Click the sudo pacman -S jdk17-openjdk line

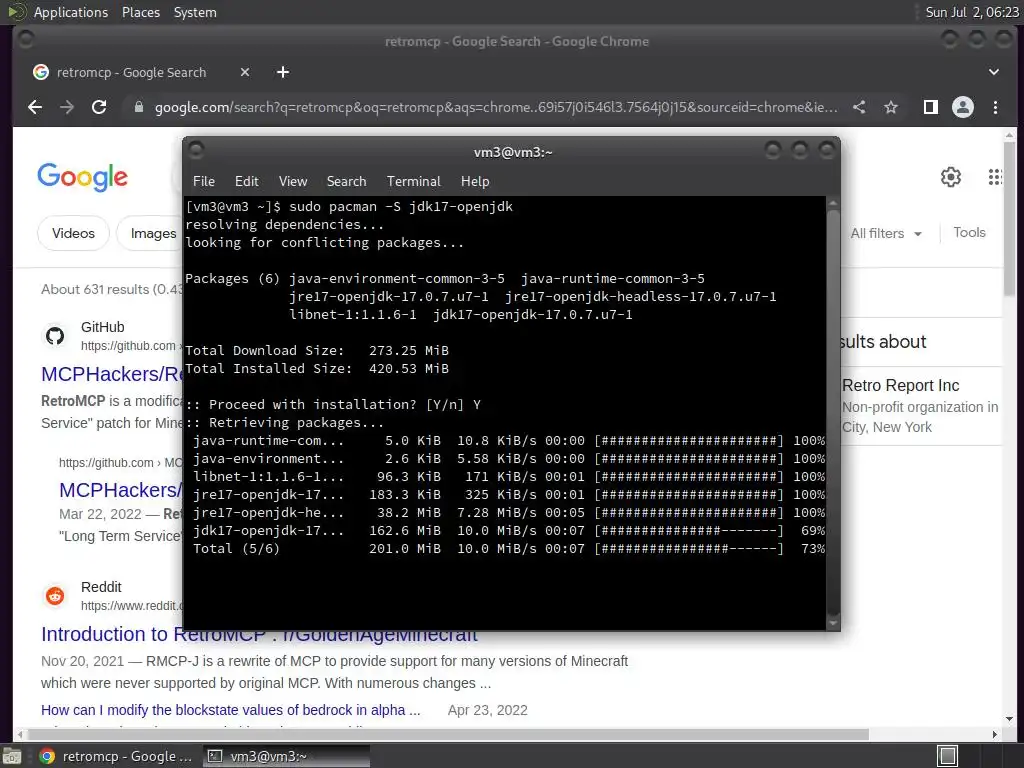tap(349, 206)
